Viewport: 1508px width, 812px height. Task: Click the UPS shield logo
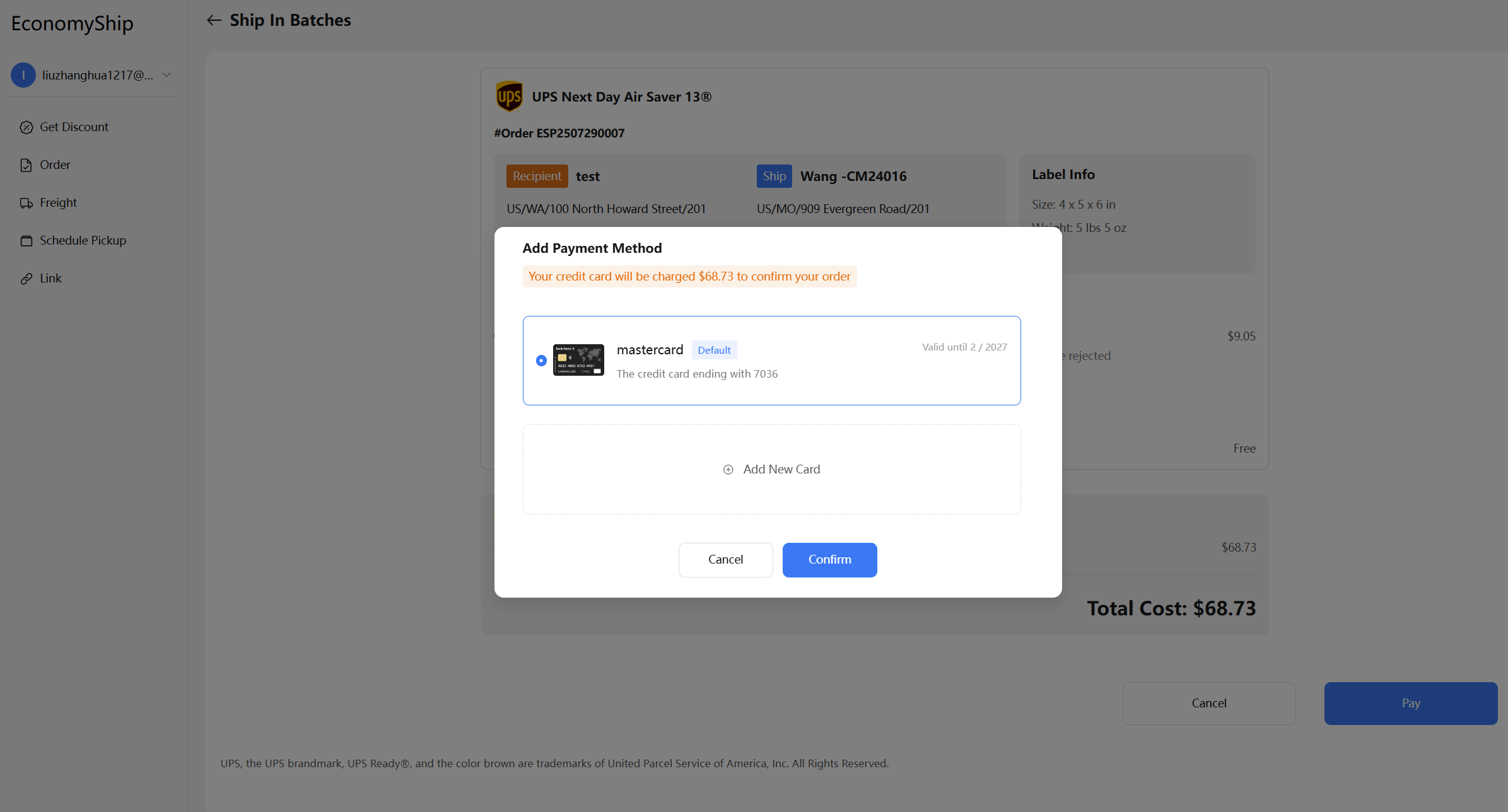click(x=509, y=96)
